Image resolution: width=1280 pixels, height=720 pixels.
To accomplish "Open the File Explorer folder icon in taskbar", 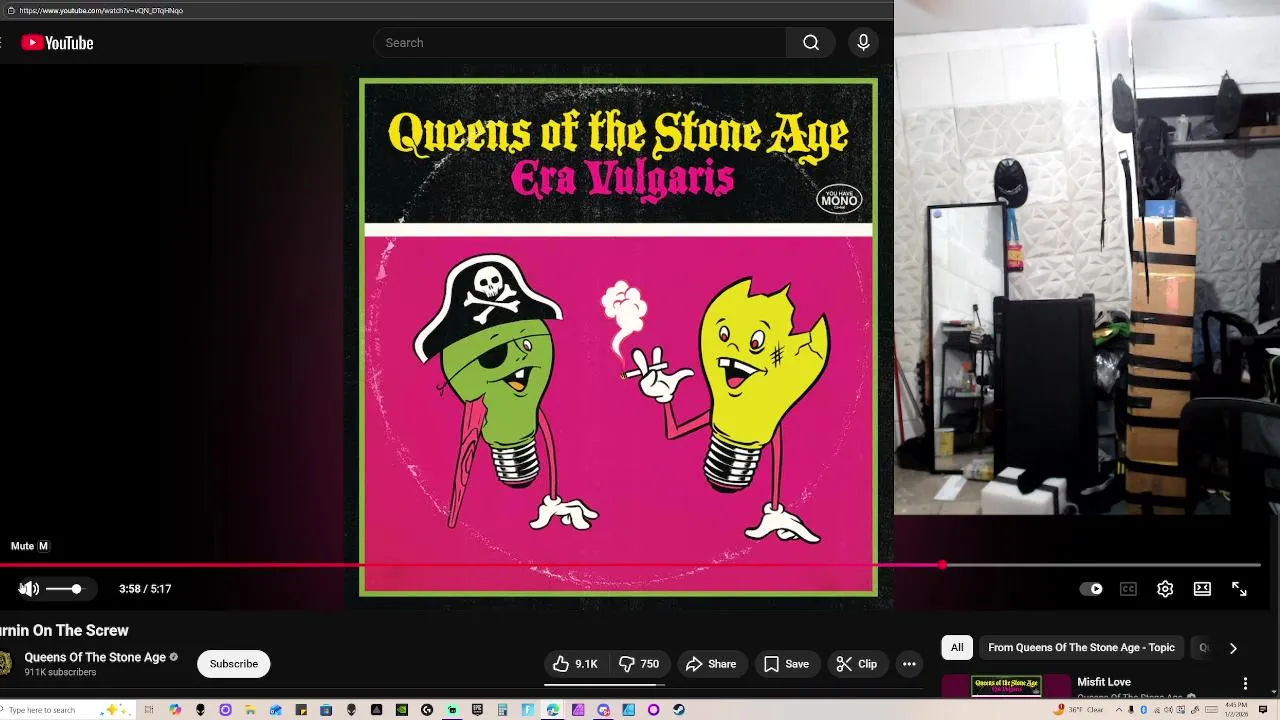I will tap(250, 710).
